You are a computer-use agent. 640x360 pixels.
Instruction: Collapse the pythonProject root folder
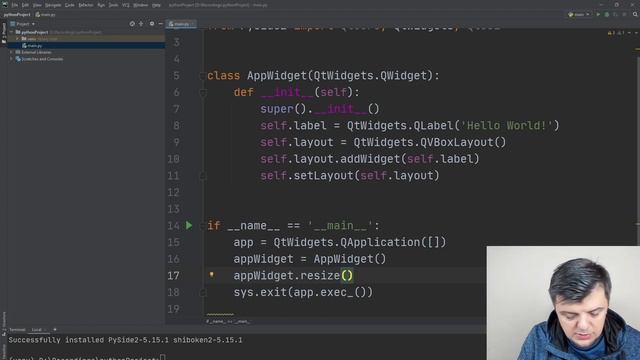pos(11,32)
